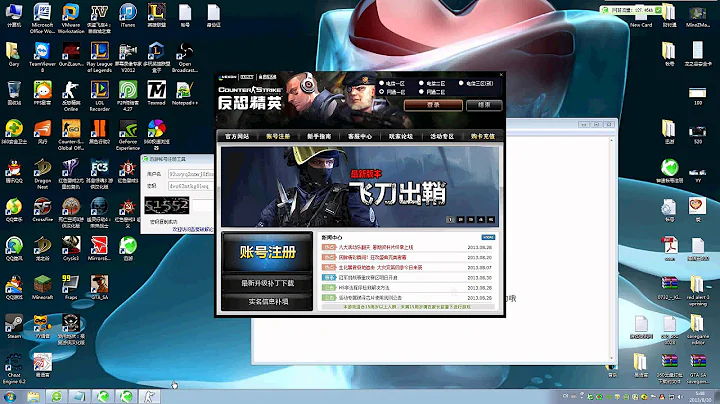Click the background white window's vertical scrollbar
Image resolution: width=720 pixels, height=404 pixels.
click(x=611, y=249)
